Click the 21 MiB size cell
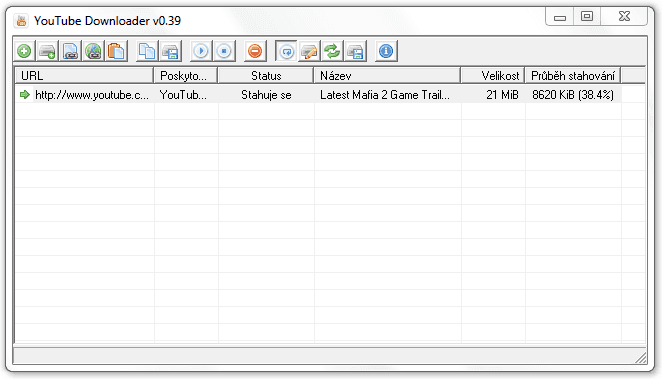Viewport: 662px width, 379px height. (502, 95)
